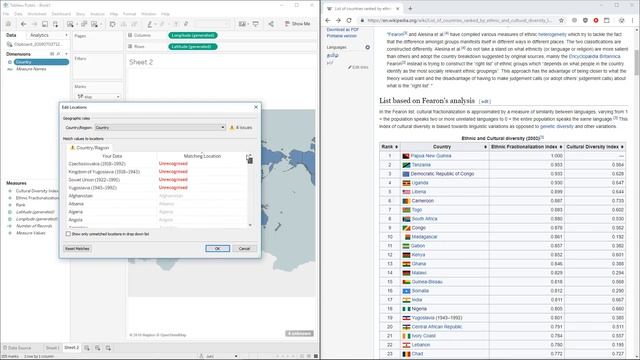640x360 pixels.
Task: Click the swap rows and columns icon
Action: pos(112,24)
